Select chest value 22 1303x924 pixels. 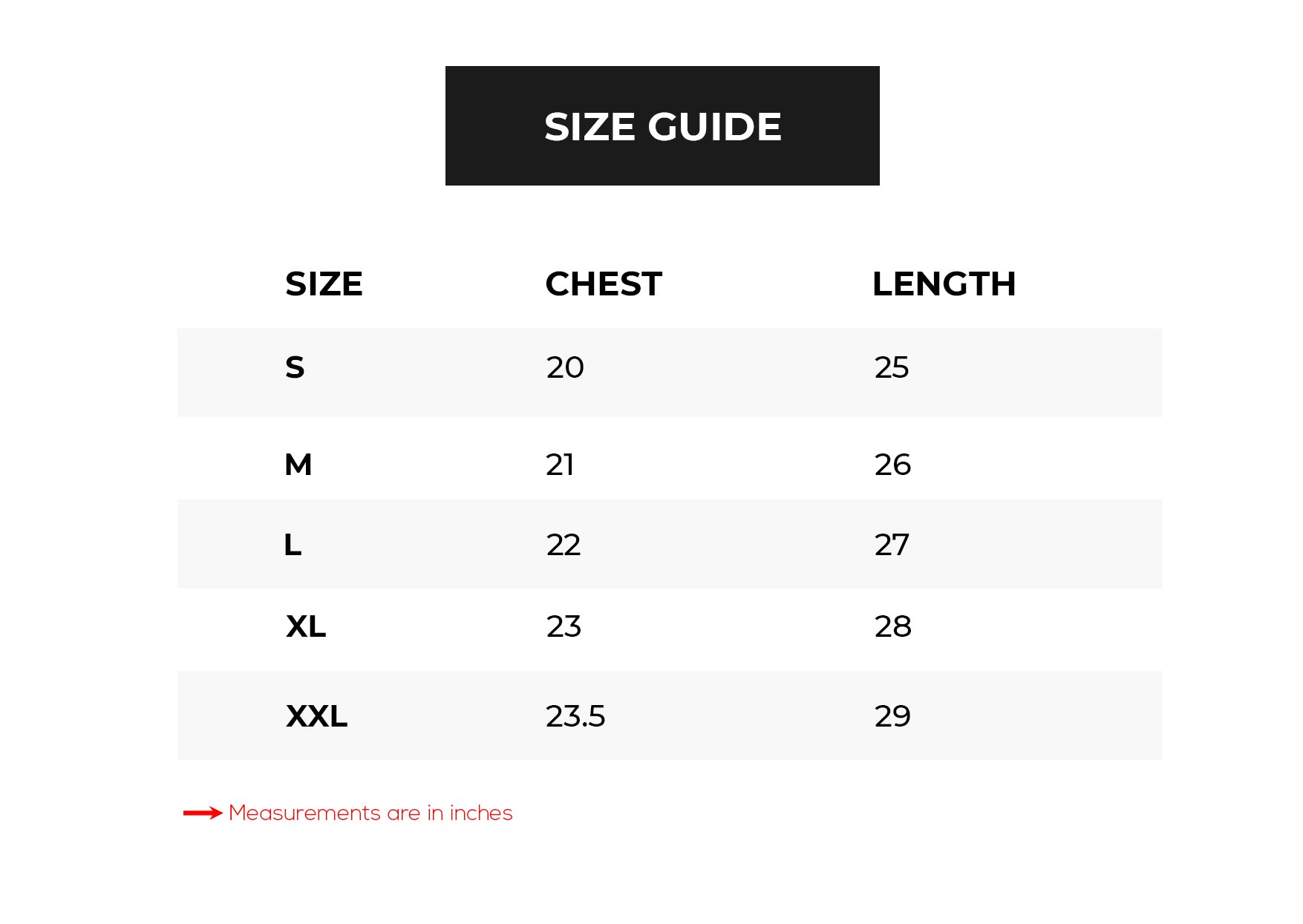pos(564,545)
